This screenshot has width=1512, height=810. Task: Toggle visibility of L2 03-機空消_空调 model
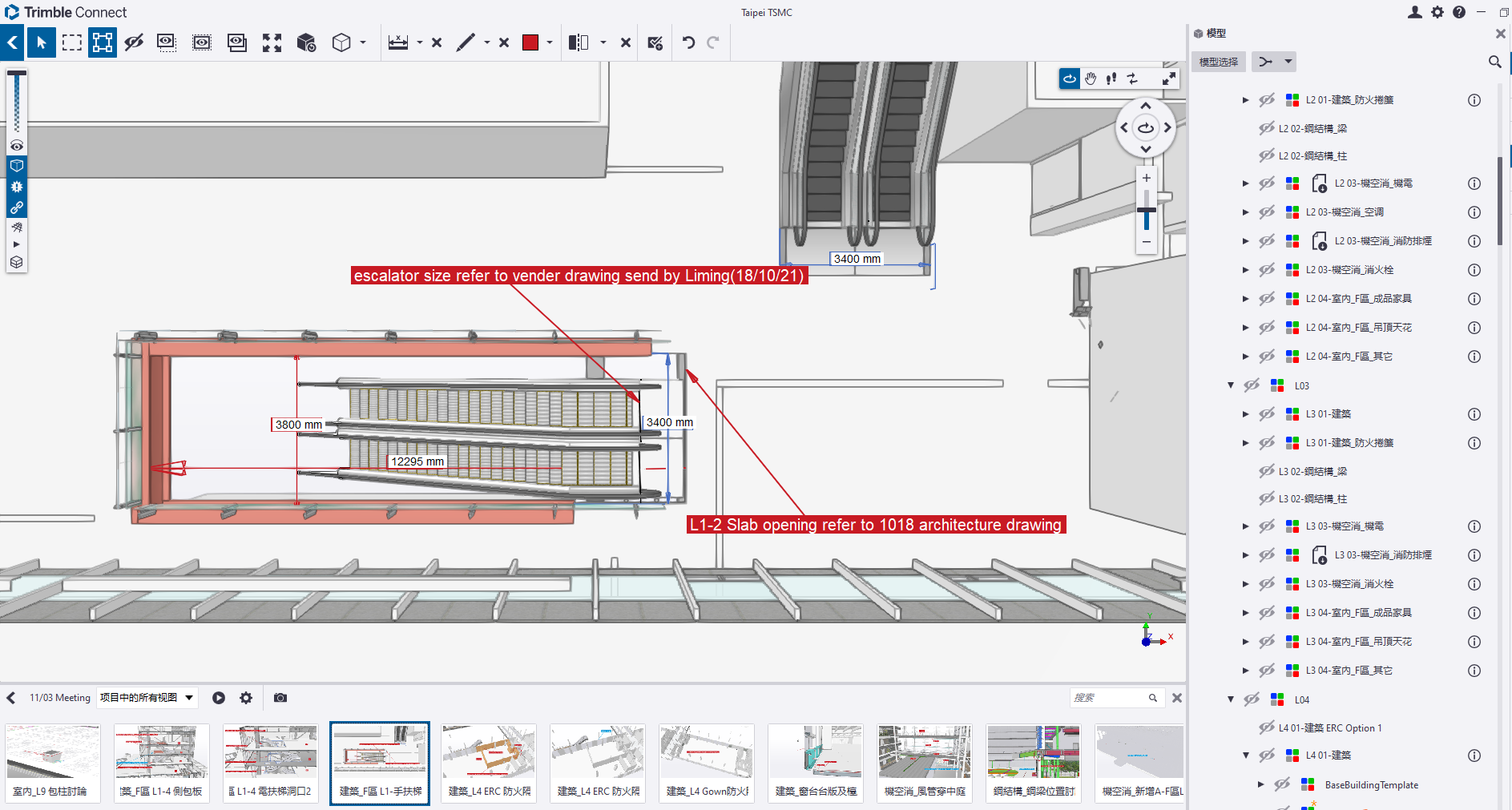point(1267,212)
